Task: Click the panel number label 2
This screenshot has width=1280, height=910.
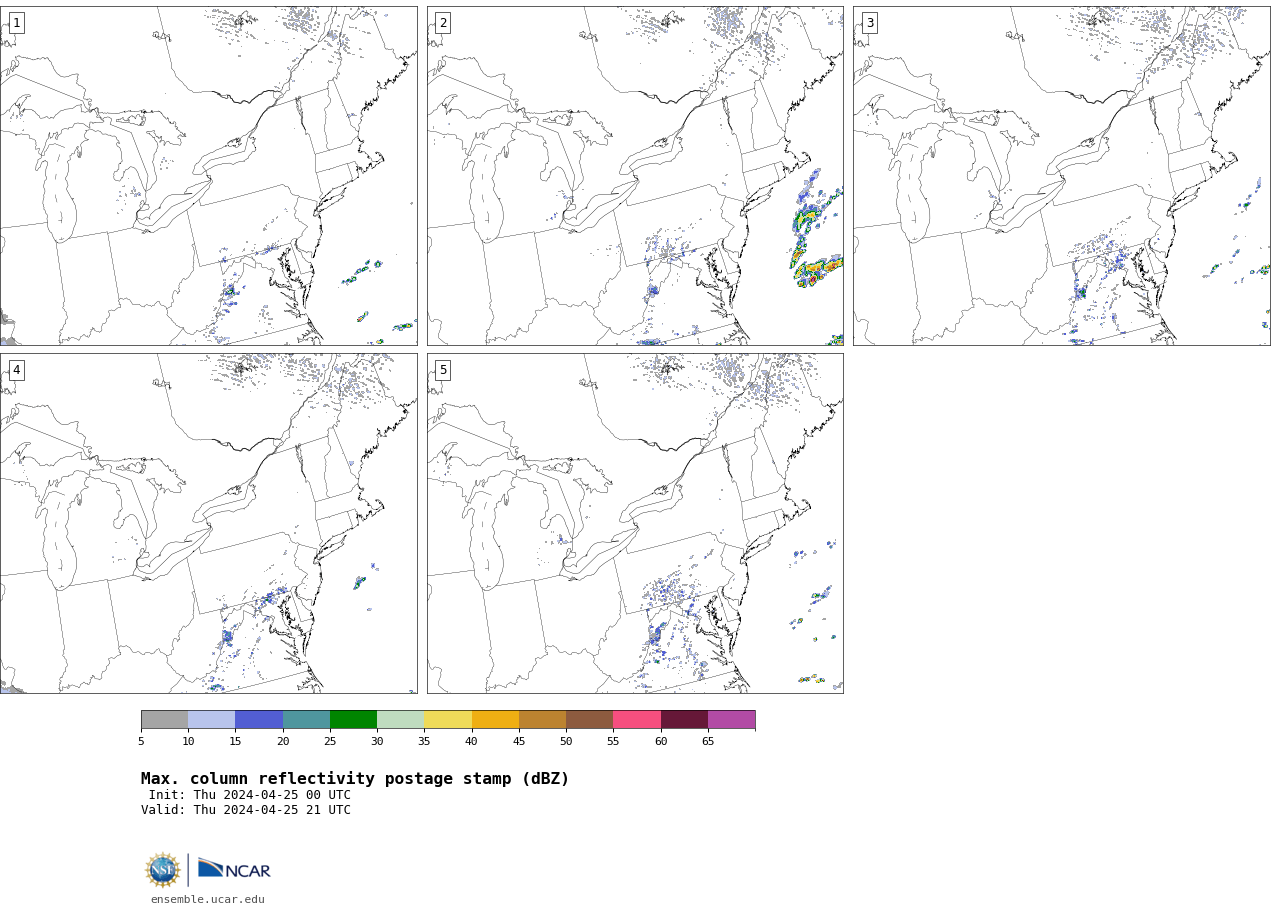Action: pos(443,23)
